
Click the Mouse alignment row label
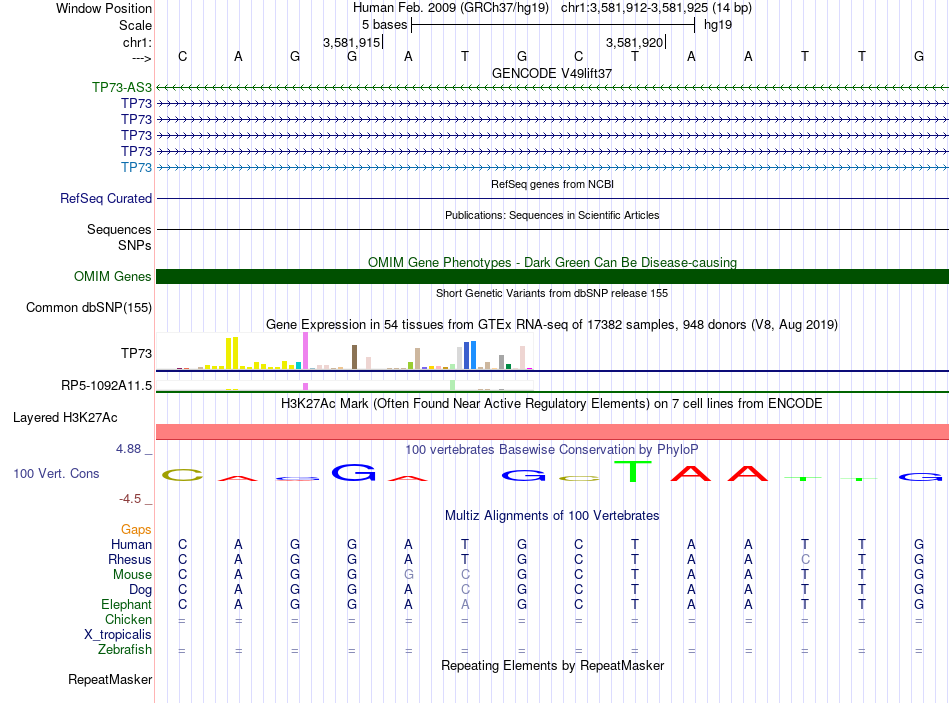click(x=132, y=575)
